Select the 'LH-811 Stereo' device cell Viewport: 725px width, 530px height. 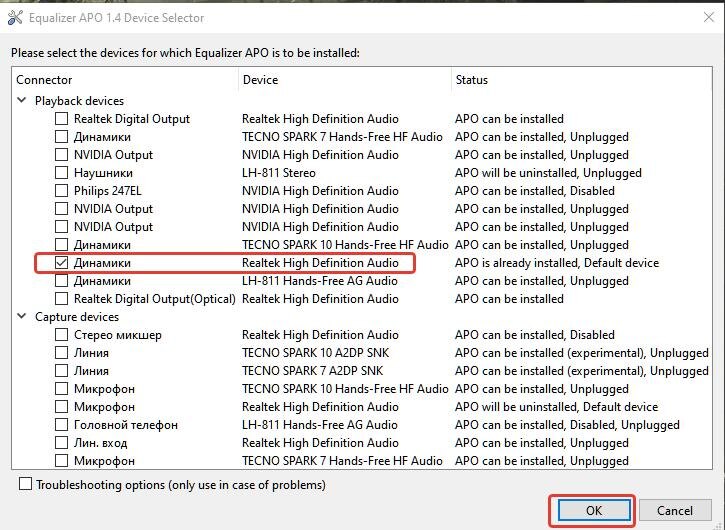[x=279, y=173]
